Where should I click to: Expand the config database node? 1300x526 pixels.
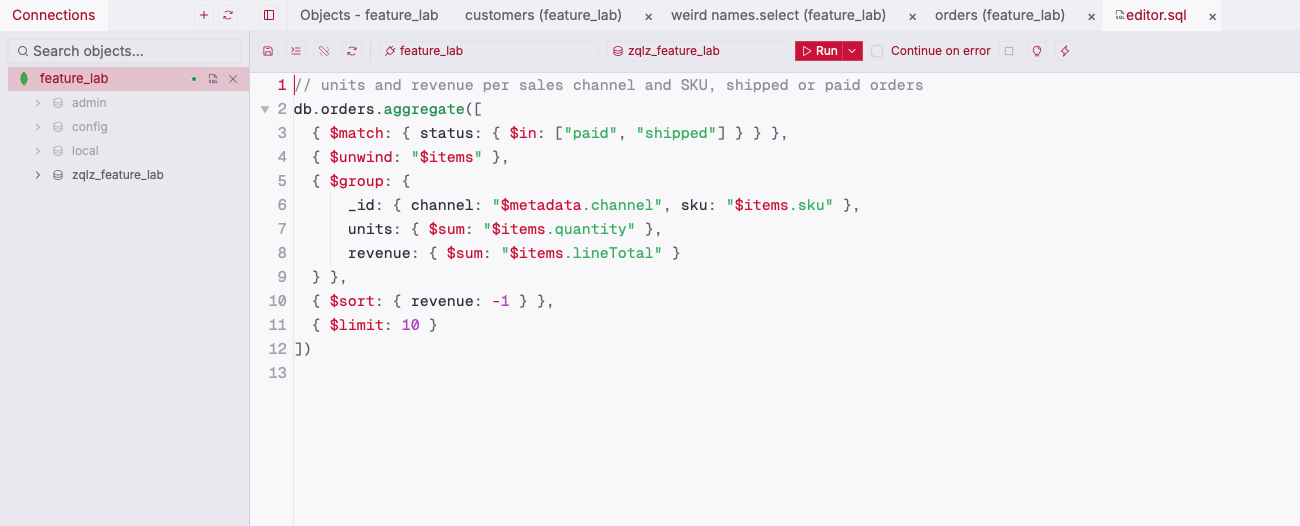[x=38, y=127]
